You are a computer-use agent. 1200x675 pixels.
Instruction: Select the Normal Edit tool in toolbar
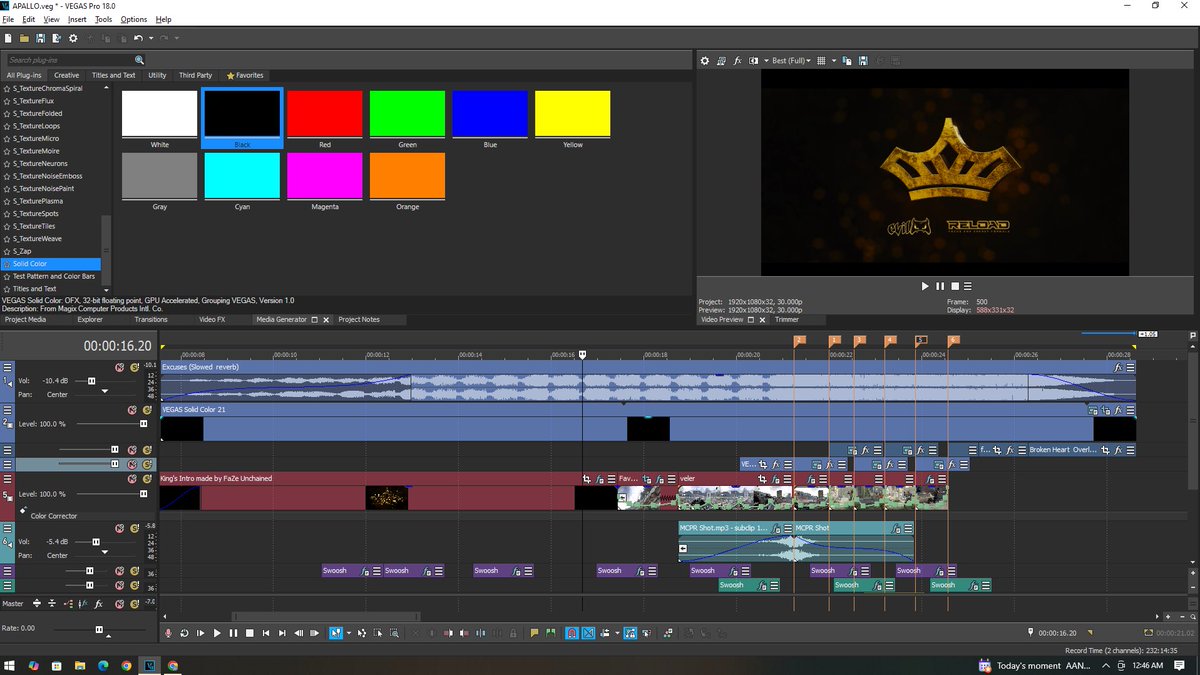(335, 633)
